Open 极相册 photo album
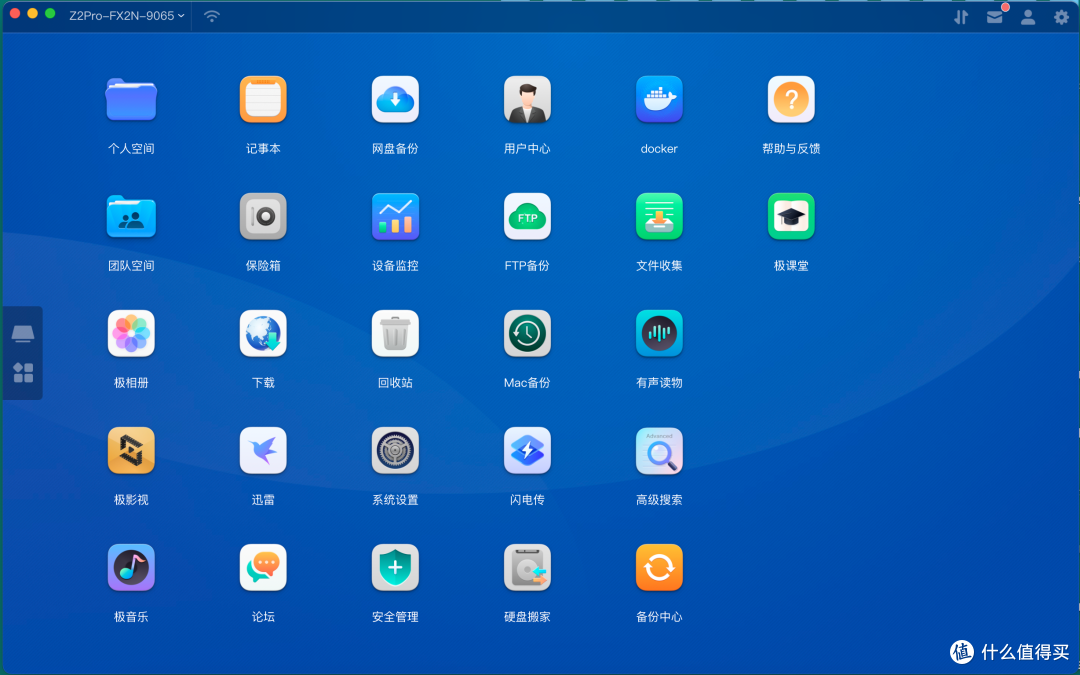1080x675 pixels. click(x=131, y=333)
